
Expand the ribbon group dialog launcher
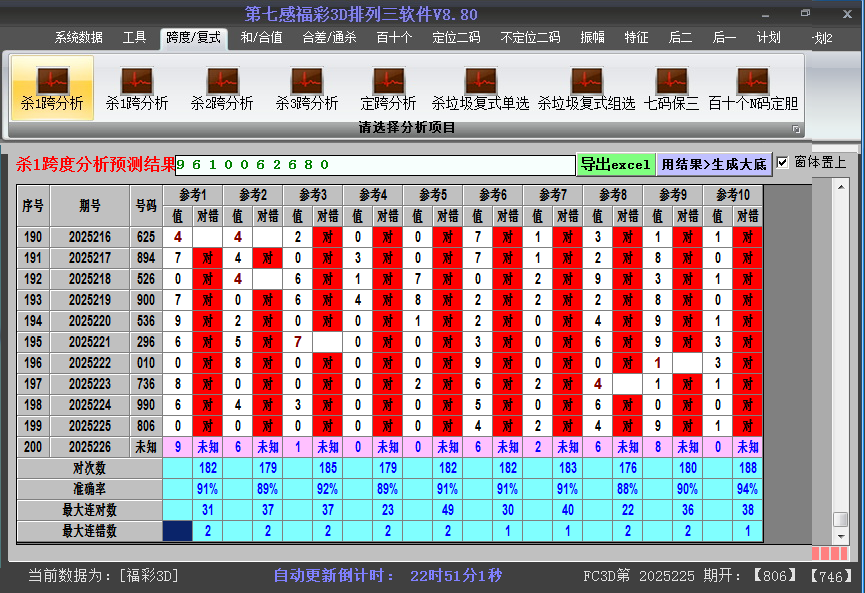tap(796, 129)
